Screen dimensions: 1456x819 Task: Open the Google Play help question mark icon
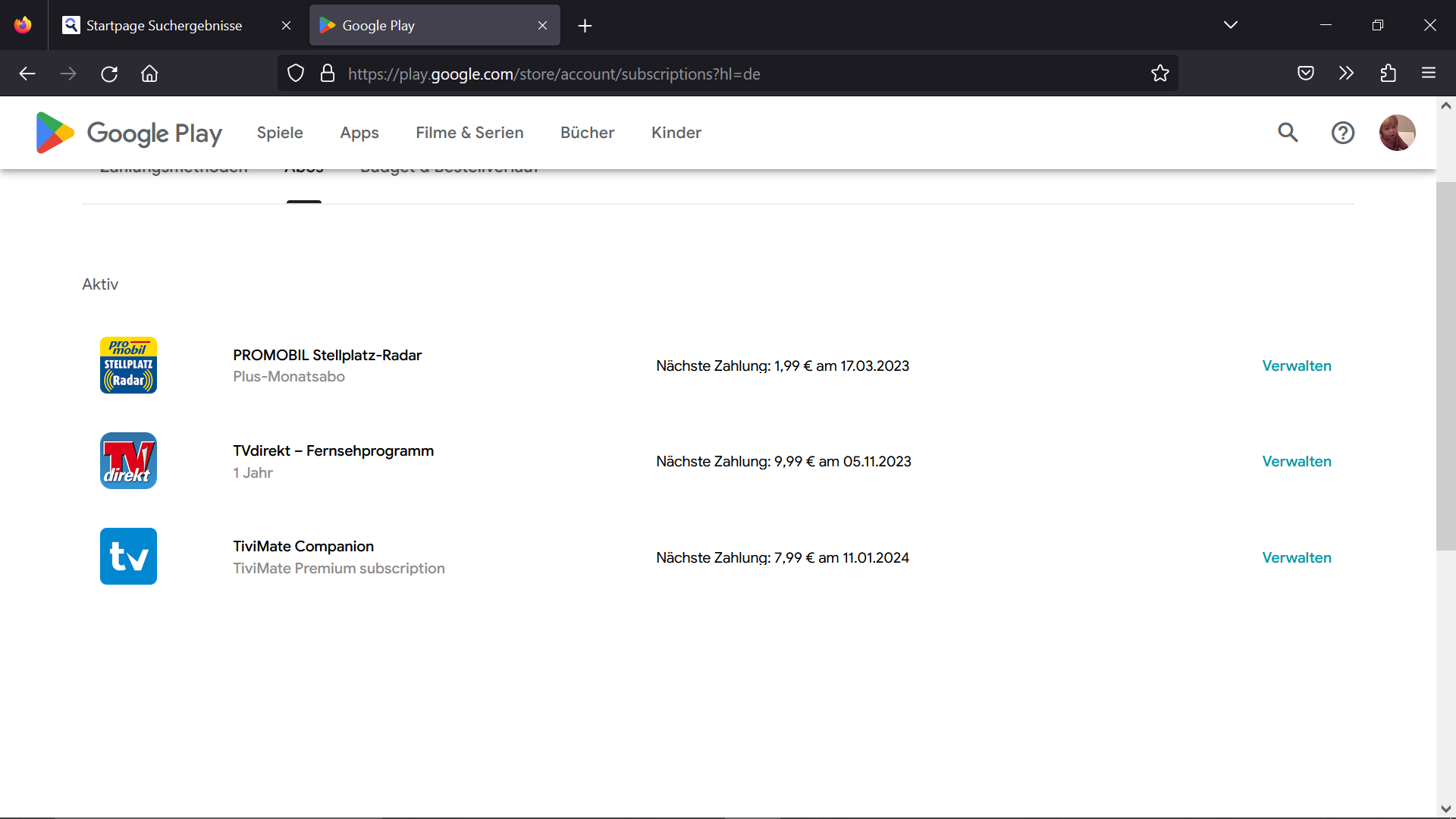tap(1342, 133)
